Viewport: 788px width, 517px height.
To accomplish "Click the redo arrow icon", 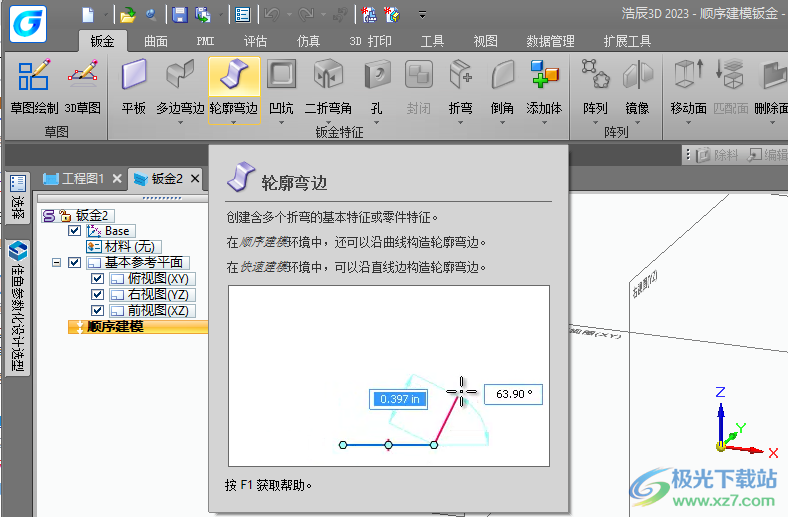I will click(x=306, y=15).
